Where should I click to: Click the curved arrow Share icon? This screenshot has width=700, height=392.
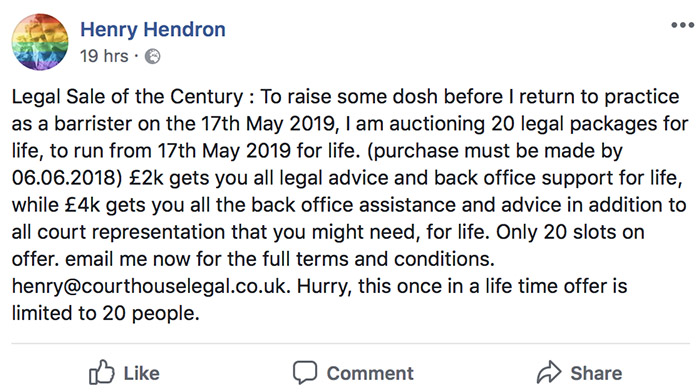549,372
